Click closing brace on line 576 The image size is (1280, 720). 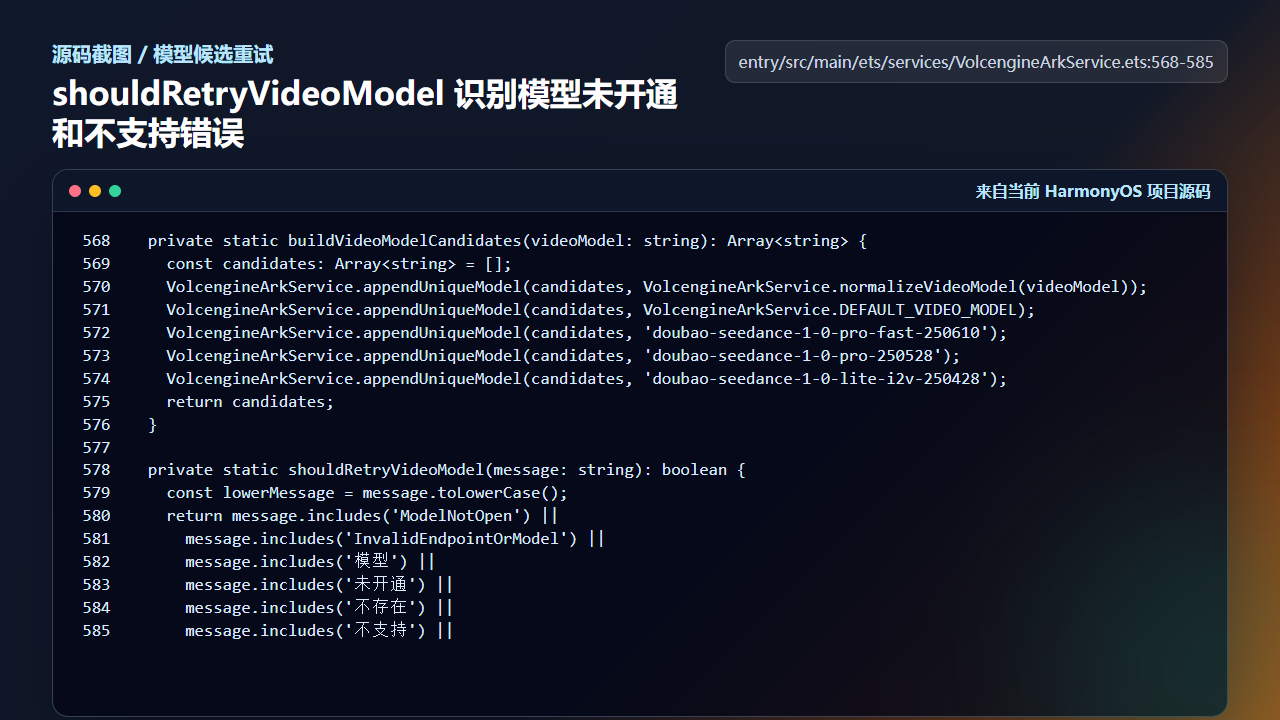[153, 425]
